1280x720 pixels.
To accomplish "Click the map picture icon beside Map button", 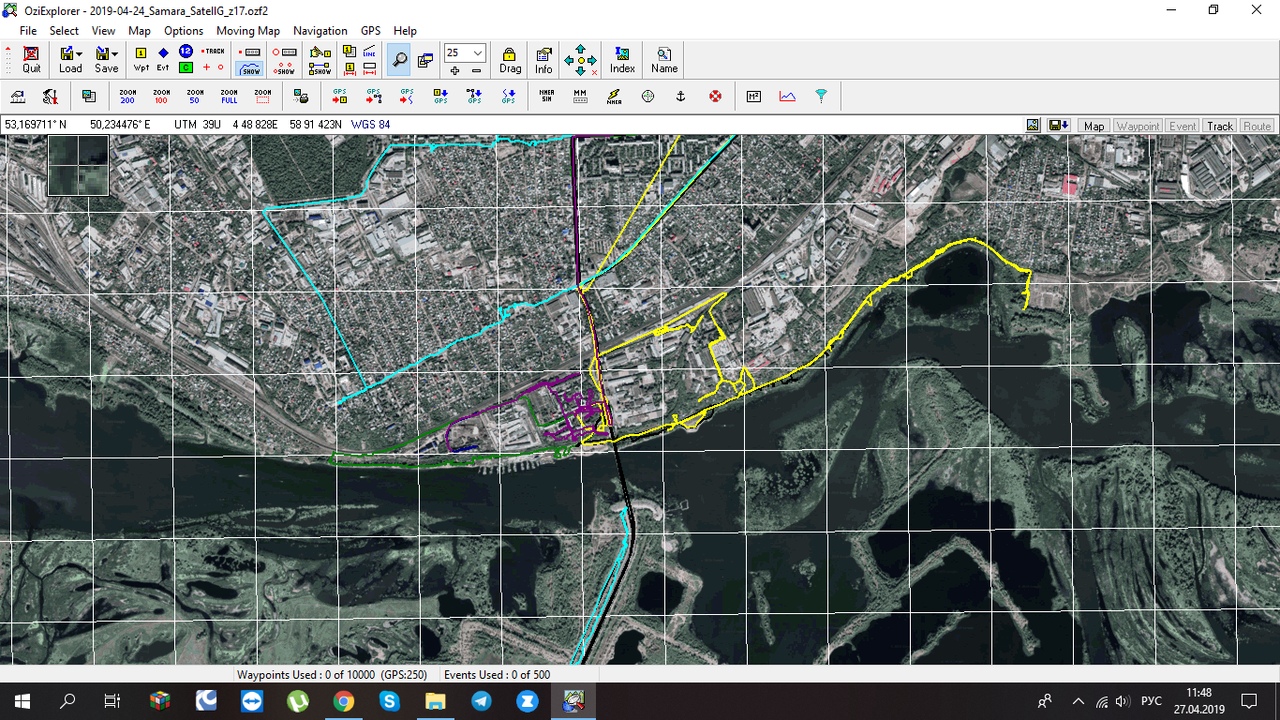I will (1033, 125).
